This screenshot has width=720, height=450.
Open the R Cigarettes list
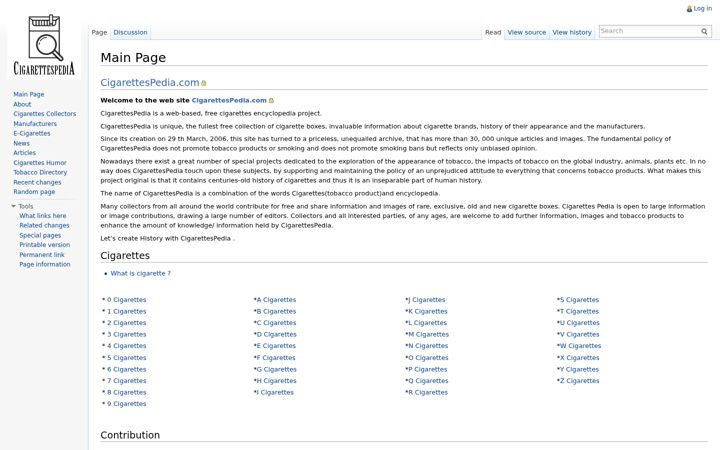(x=428, y=392)
